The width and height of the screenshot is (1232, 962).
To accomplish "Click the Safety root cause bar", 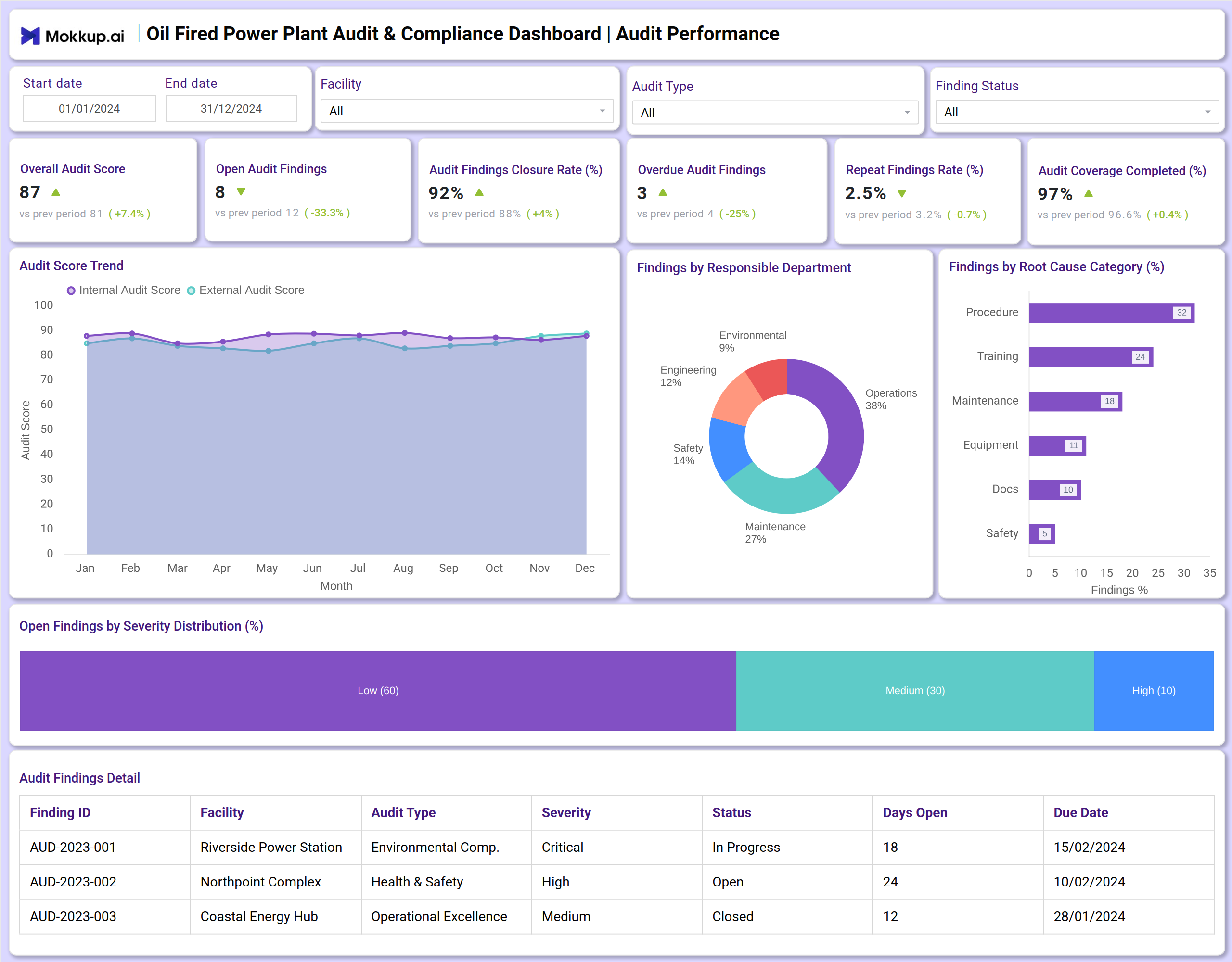I will click(1042, 534).
